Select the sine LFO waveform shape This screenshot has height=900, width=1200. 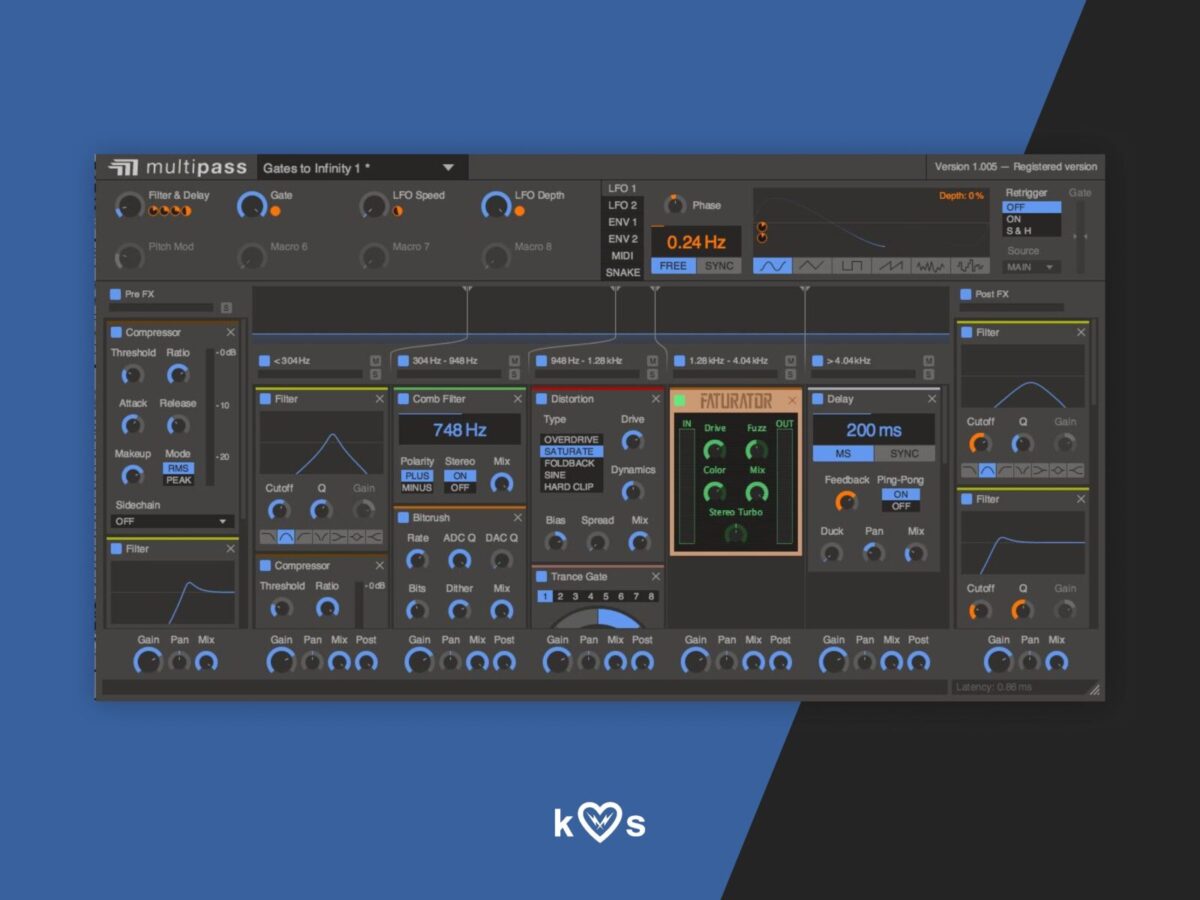(x=772, y=266)
